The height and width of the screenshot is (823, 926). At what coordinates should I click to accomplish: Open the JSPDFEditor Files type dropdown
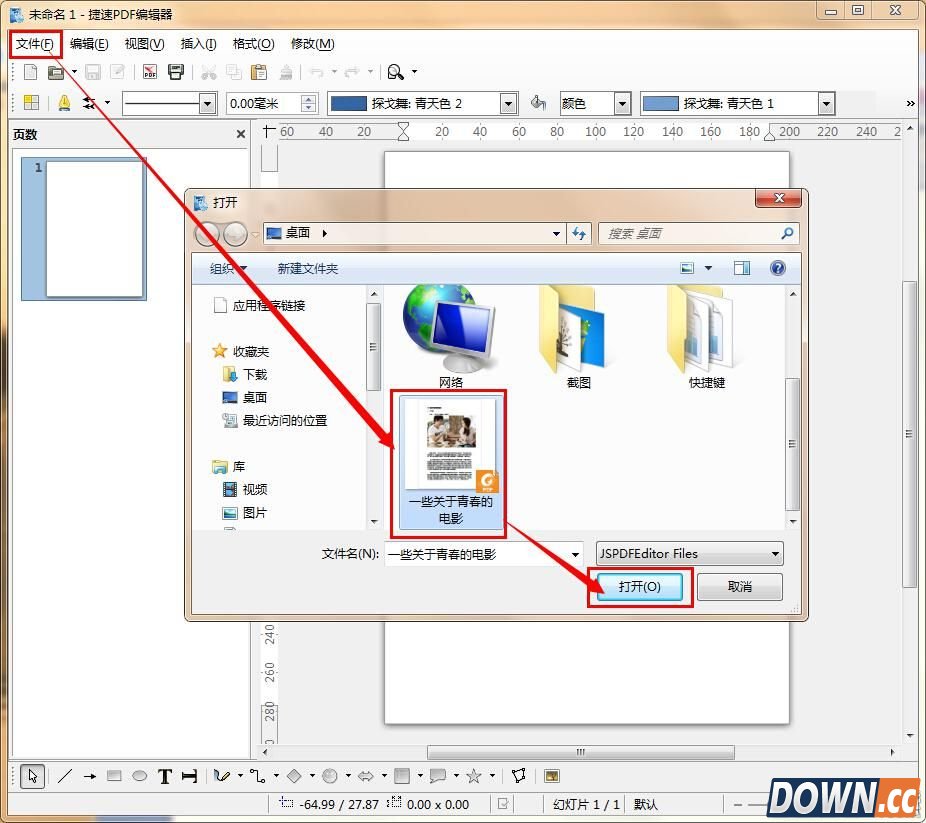point(689,554)
